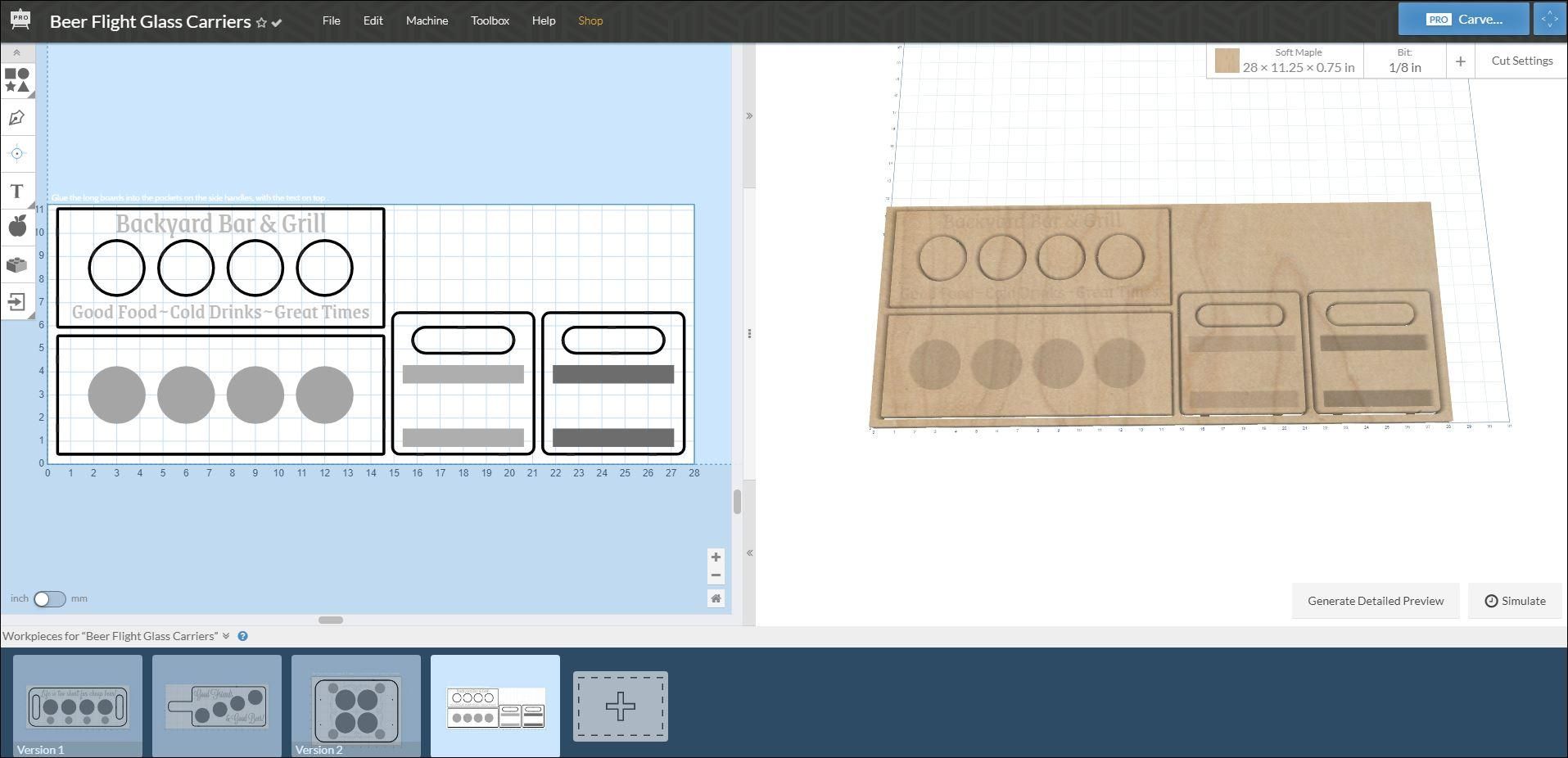This screenshot has width=1568, height=758.
Task: Click the Soft Maple material swatch
Action: (x=1227, y=61)
